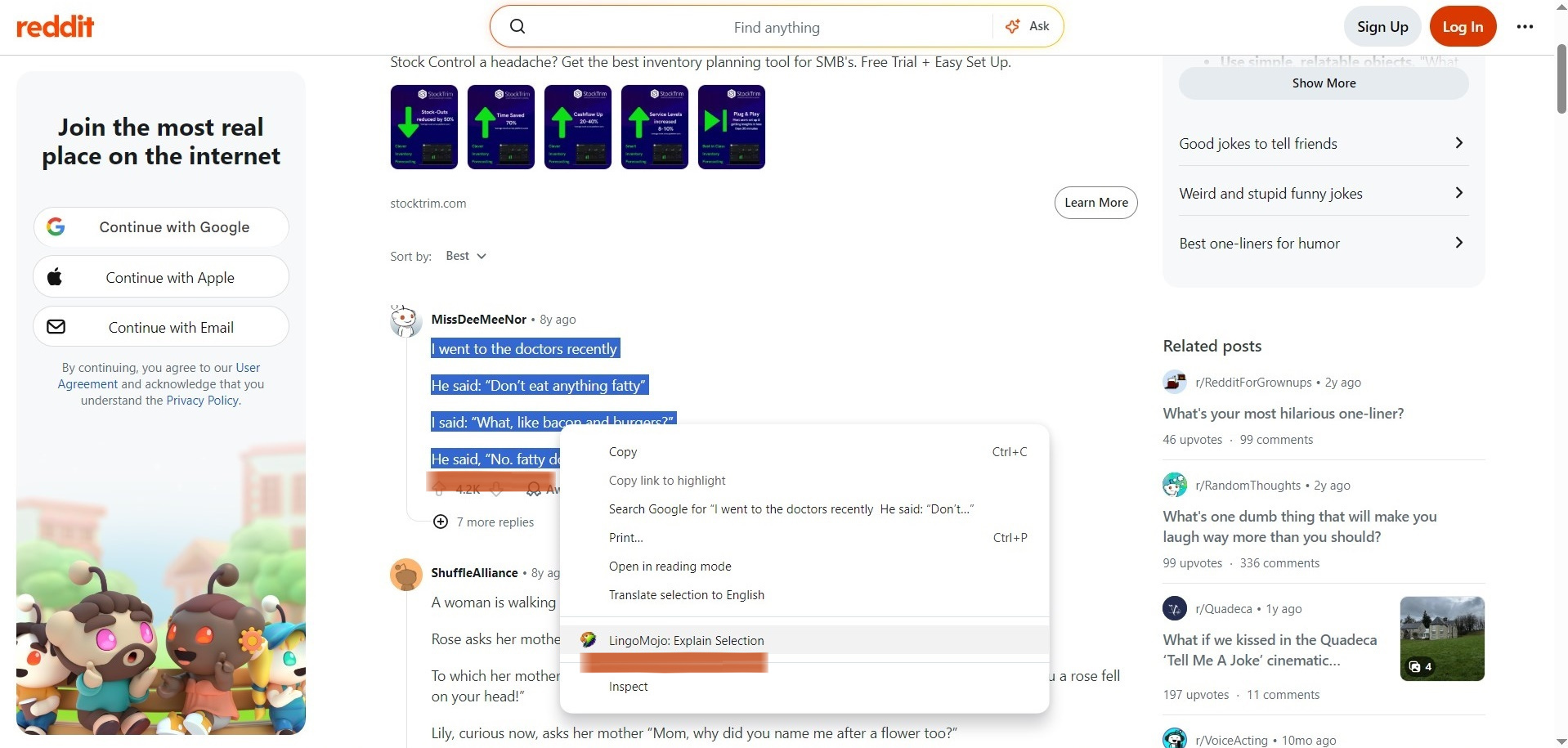Open the Cashflow Up ad image

pyautogui.click(x=578, y=127)
